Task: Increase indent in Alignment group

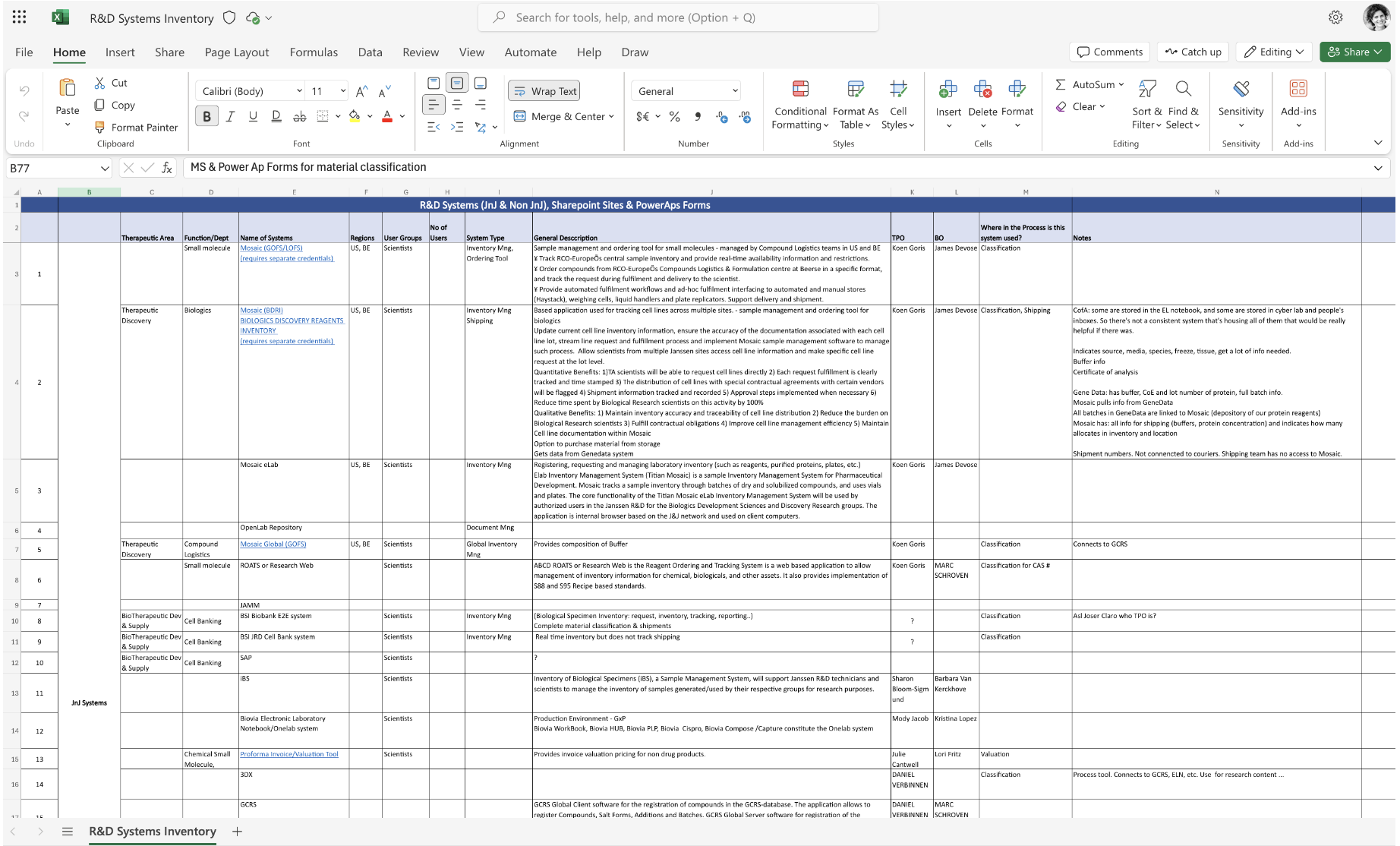Action: [457, 127]
